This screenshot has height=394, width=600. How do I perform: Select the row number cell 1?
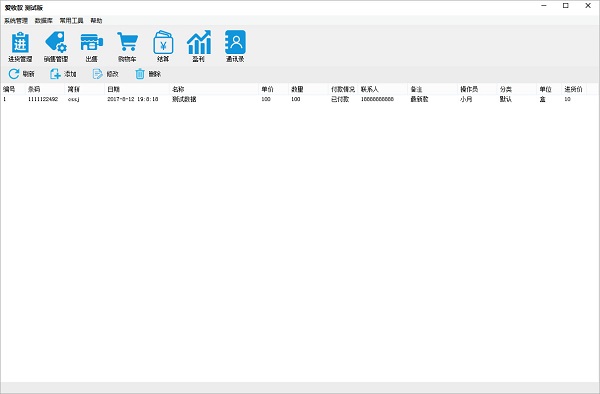5,99
